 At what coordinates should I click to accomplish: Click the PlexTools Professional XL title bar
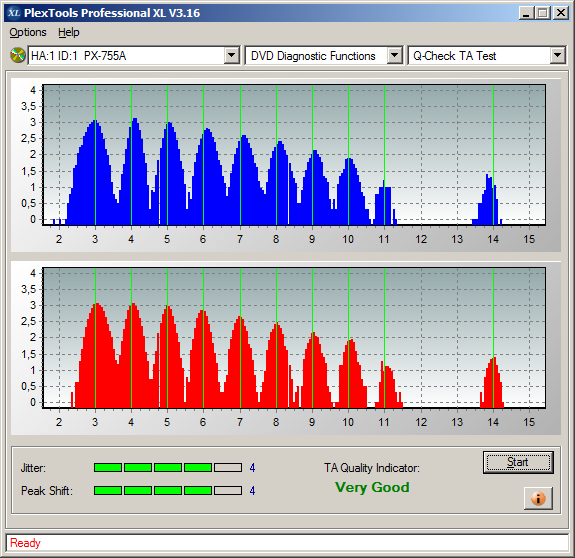(288, 13)
